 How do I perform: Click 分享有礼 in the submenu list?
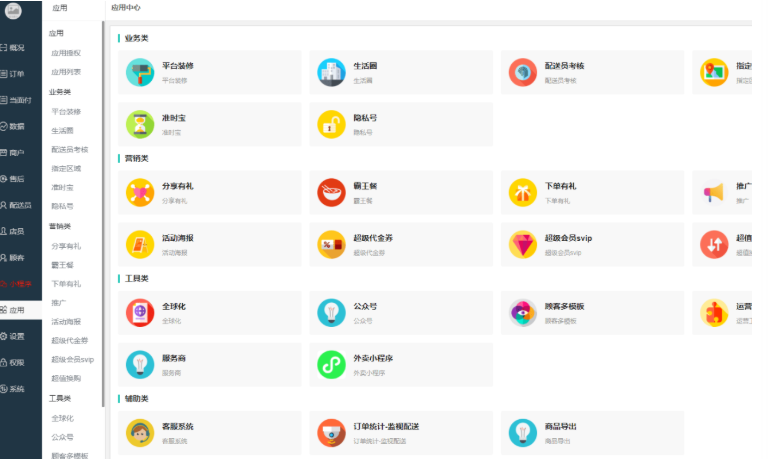pos(66,246)
